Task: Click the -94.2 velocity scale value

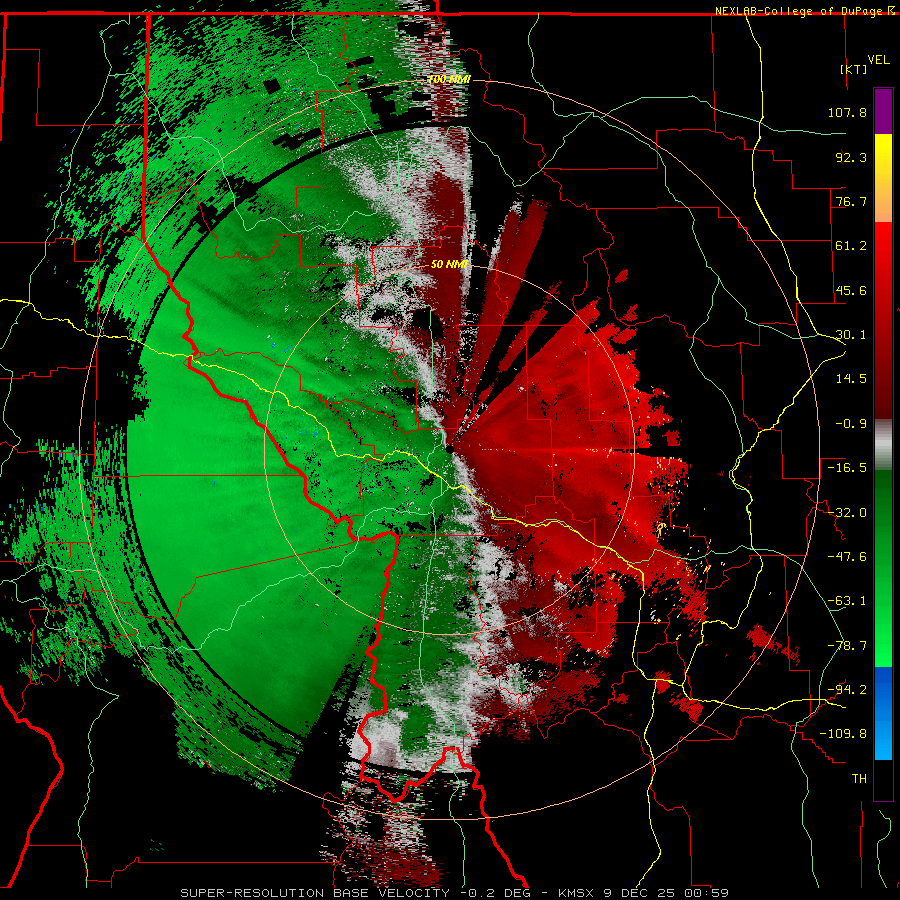Action: [x=847, y=689]
